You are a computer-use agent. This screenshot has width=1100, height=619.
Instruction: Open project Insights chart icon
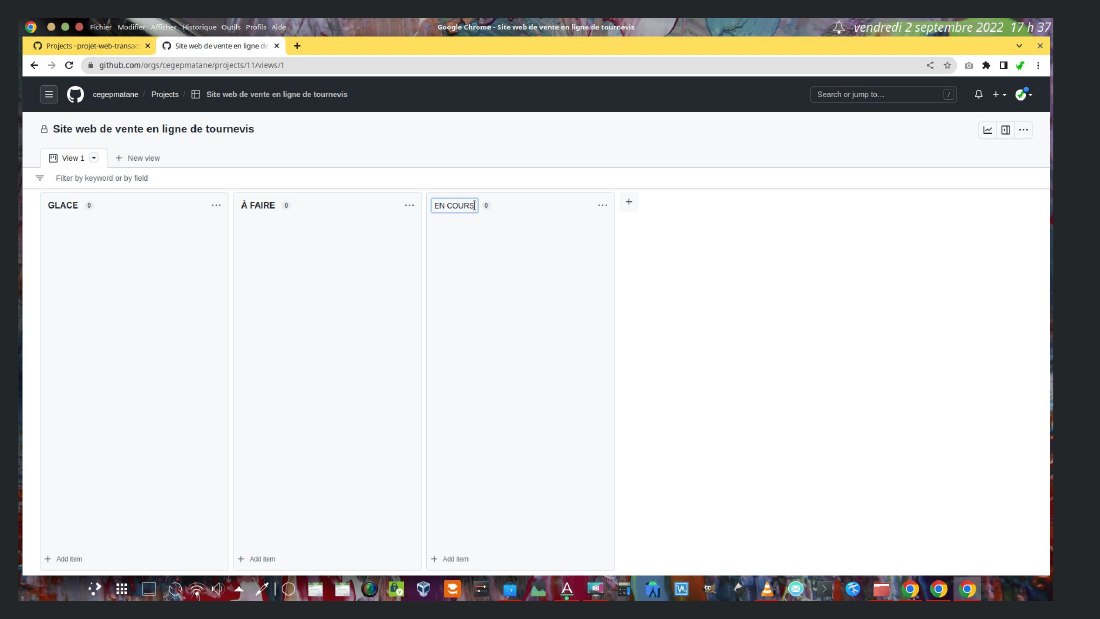[x=987, y=130]
